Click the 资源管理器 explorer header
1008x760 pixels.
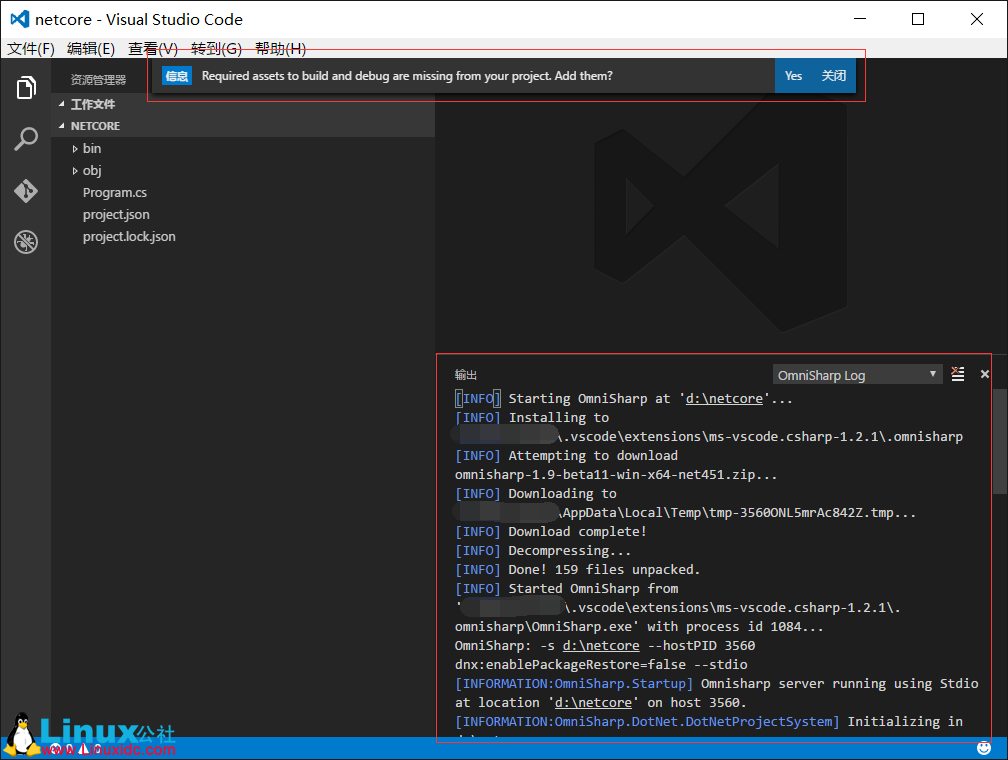coord(98,80)
